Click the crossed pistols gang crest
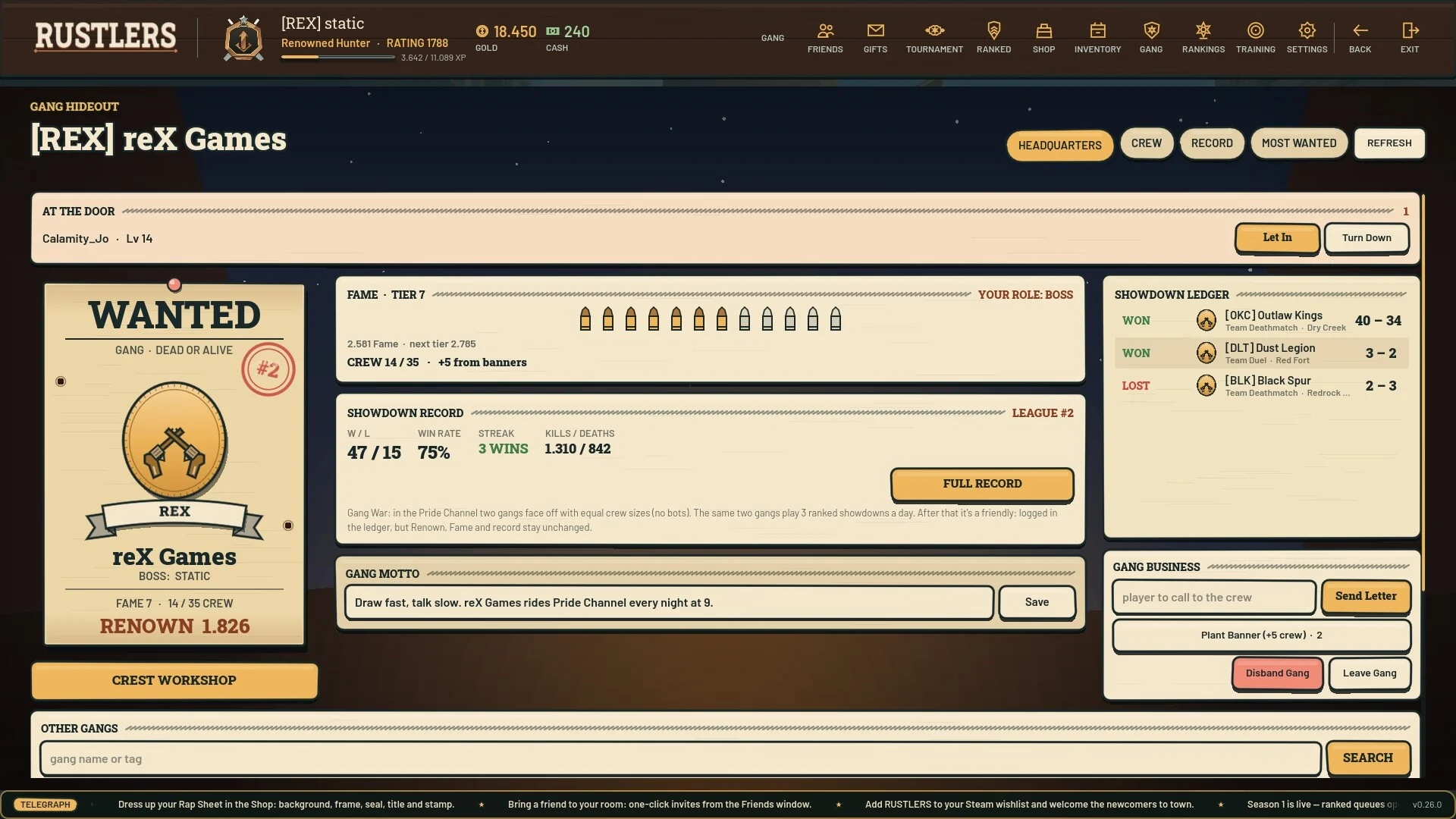 tap(174, 441)
